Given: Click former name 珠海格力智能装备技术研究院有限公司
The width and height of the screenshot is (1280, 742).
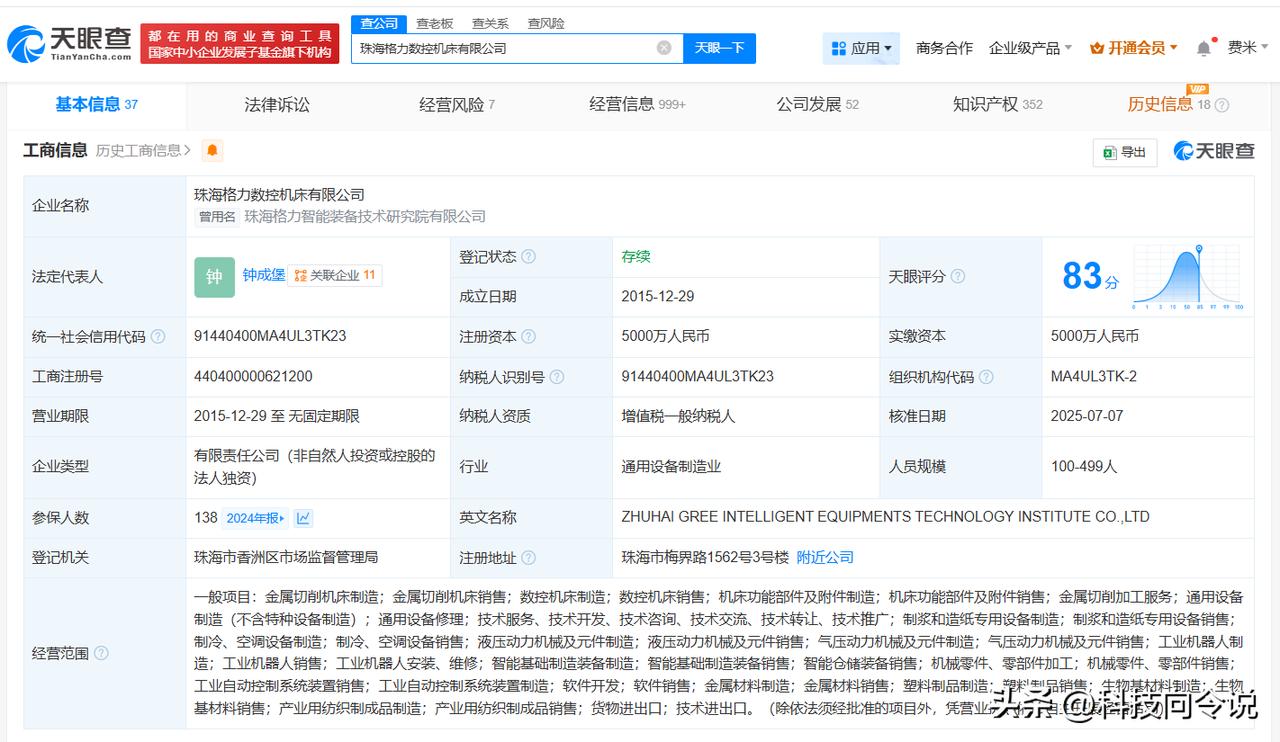Looking at the screenshot, I should point(365,216).
